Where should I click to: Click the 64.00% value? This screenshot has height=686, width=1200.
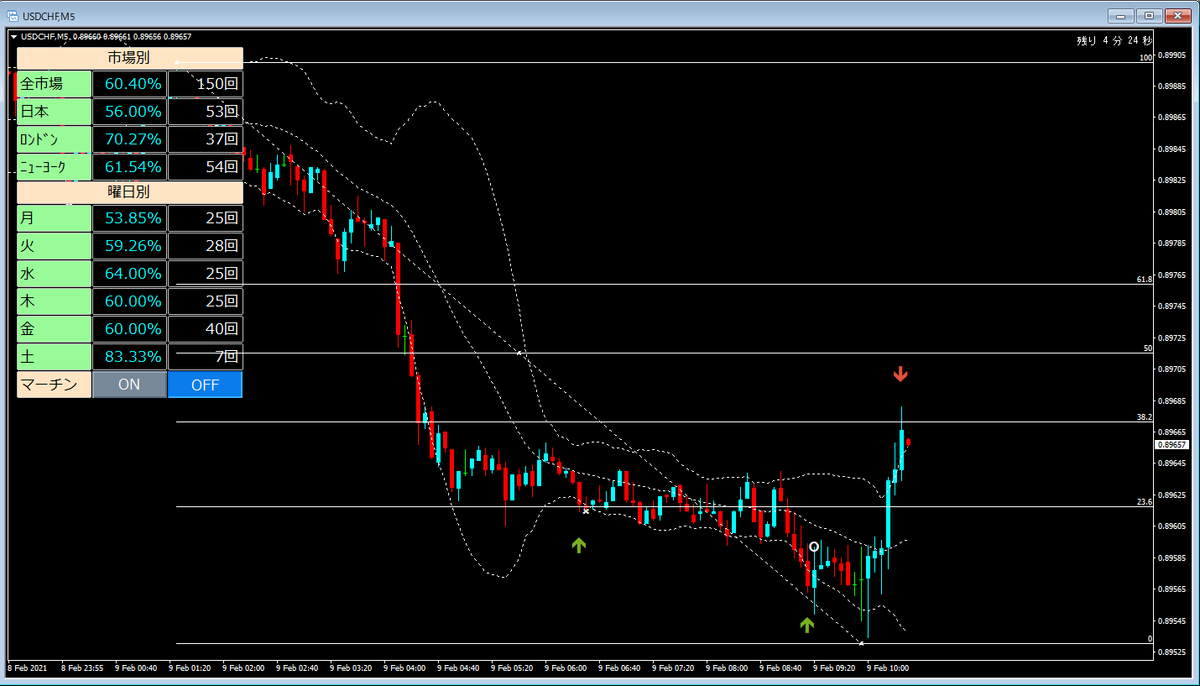coord(129,273)
